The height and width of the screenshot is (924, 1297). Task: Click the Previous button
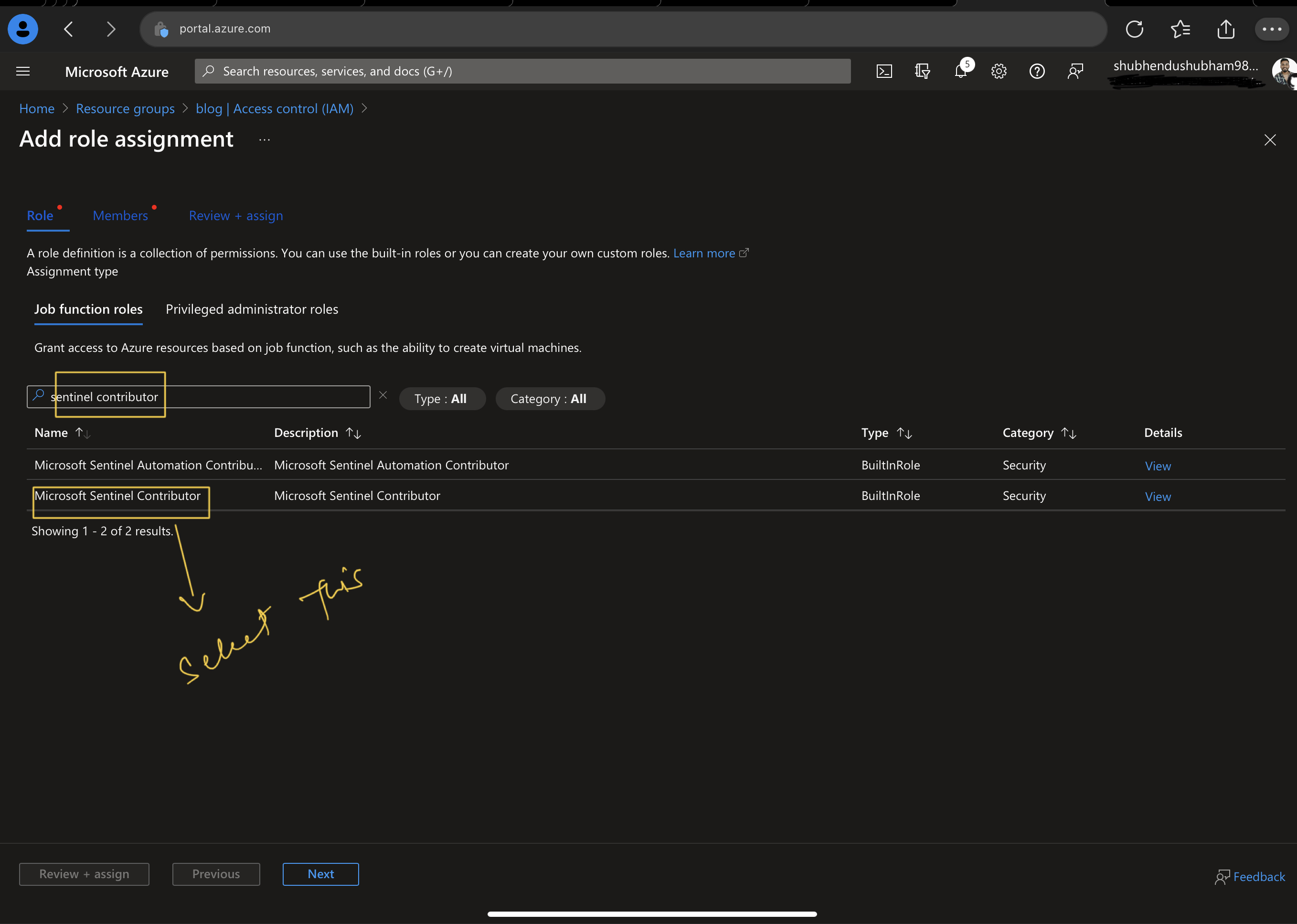216,874
